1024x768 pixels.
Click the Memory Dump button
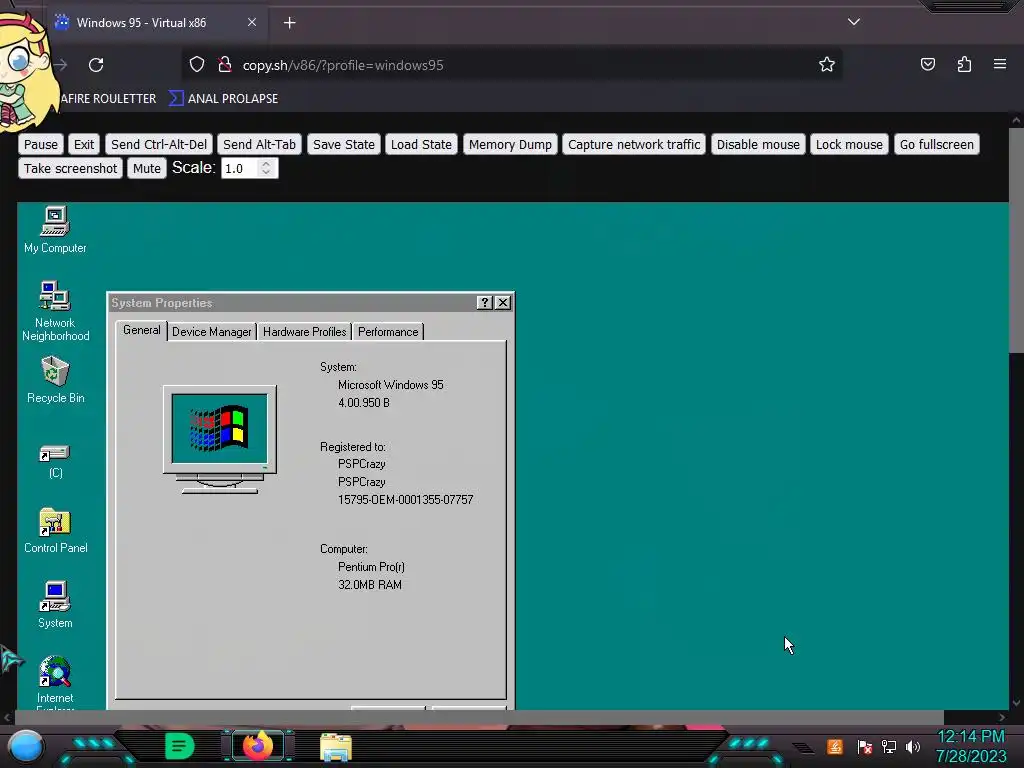coord(510,144)
